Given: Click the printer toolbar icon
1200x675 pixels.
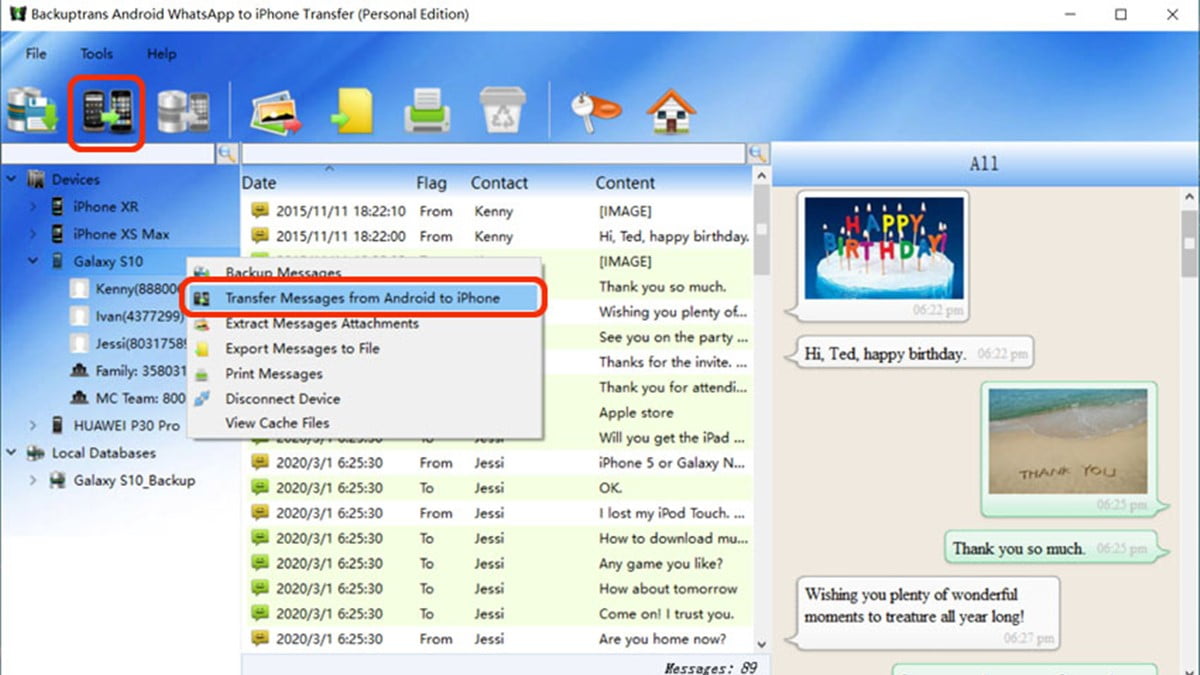Looking at the screenshot, I should point(427,110).
